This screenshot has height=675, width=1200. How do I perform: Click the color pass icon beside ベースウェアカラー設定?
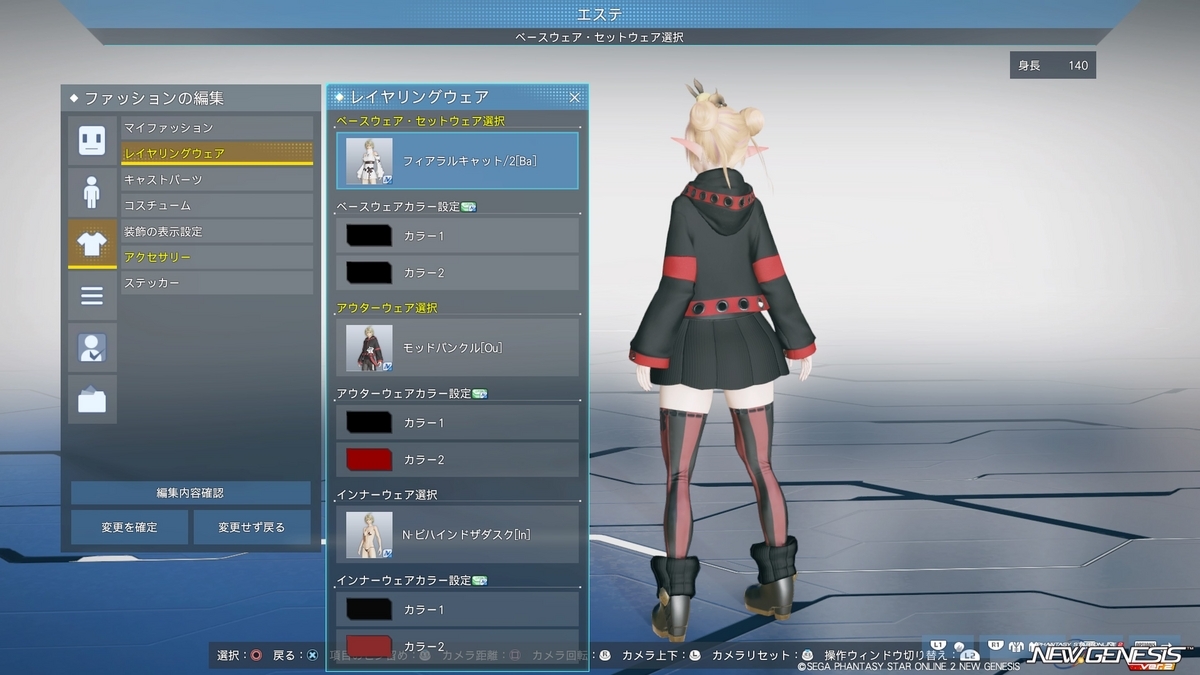(469, 207)
